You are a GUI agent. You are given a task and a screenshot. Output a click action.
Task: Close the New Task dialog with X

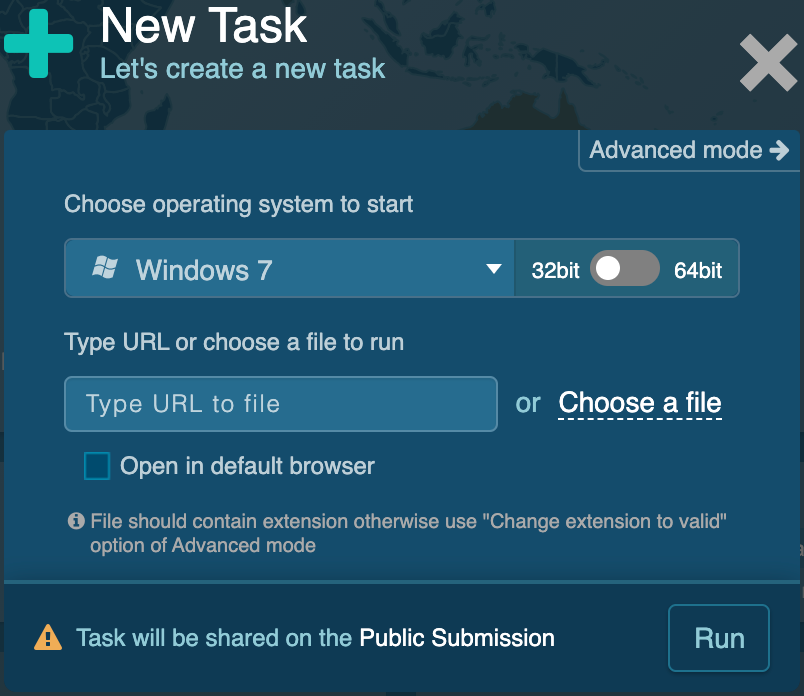768,62
